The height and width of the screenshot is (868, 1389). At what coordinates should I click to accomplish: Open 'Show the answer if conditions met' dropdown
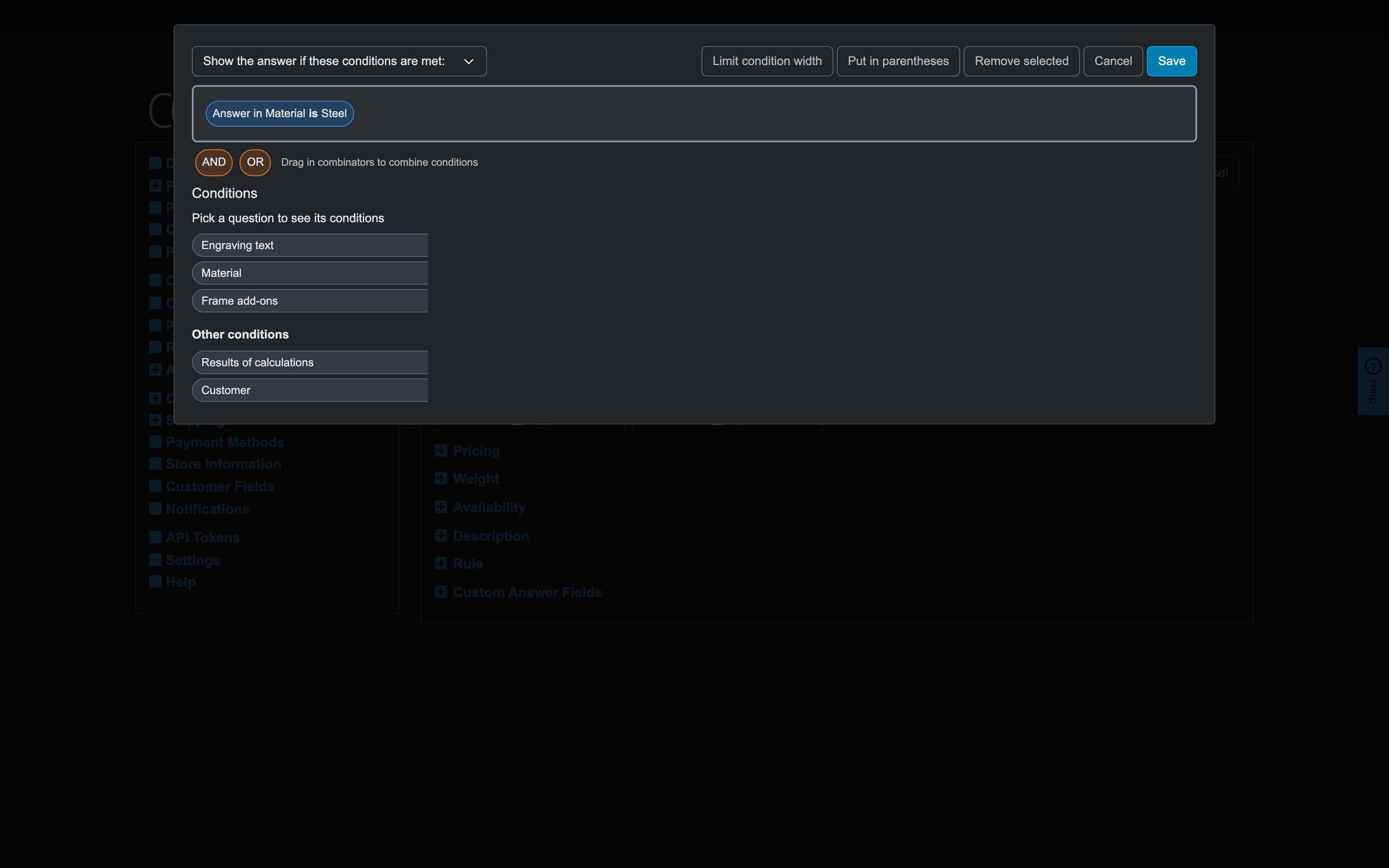click(x=339, y=62)
